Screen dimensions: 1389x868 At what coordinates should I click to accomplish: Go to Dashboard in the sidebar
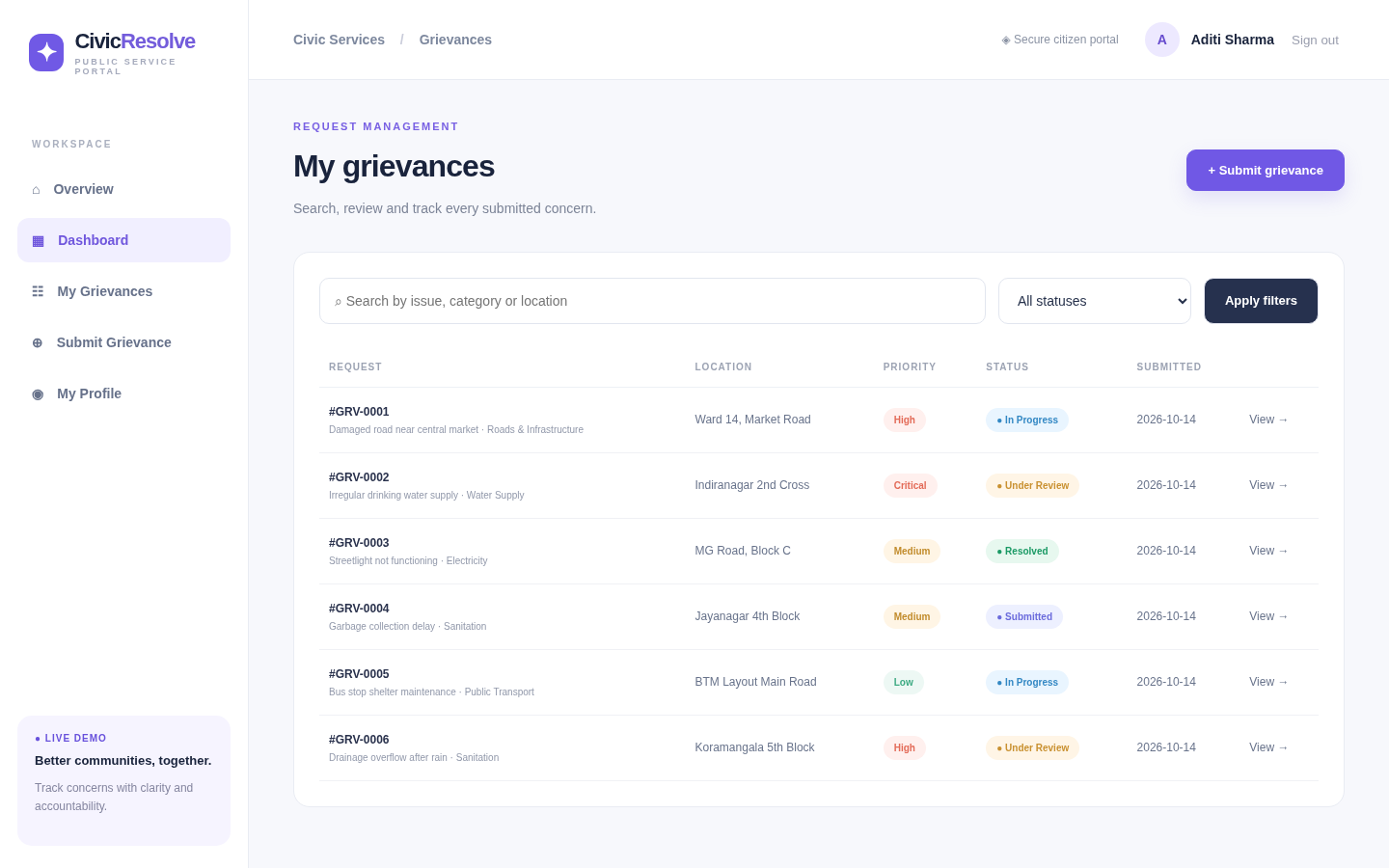[x=123, y=240]
